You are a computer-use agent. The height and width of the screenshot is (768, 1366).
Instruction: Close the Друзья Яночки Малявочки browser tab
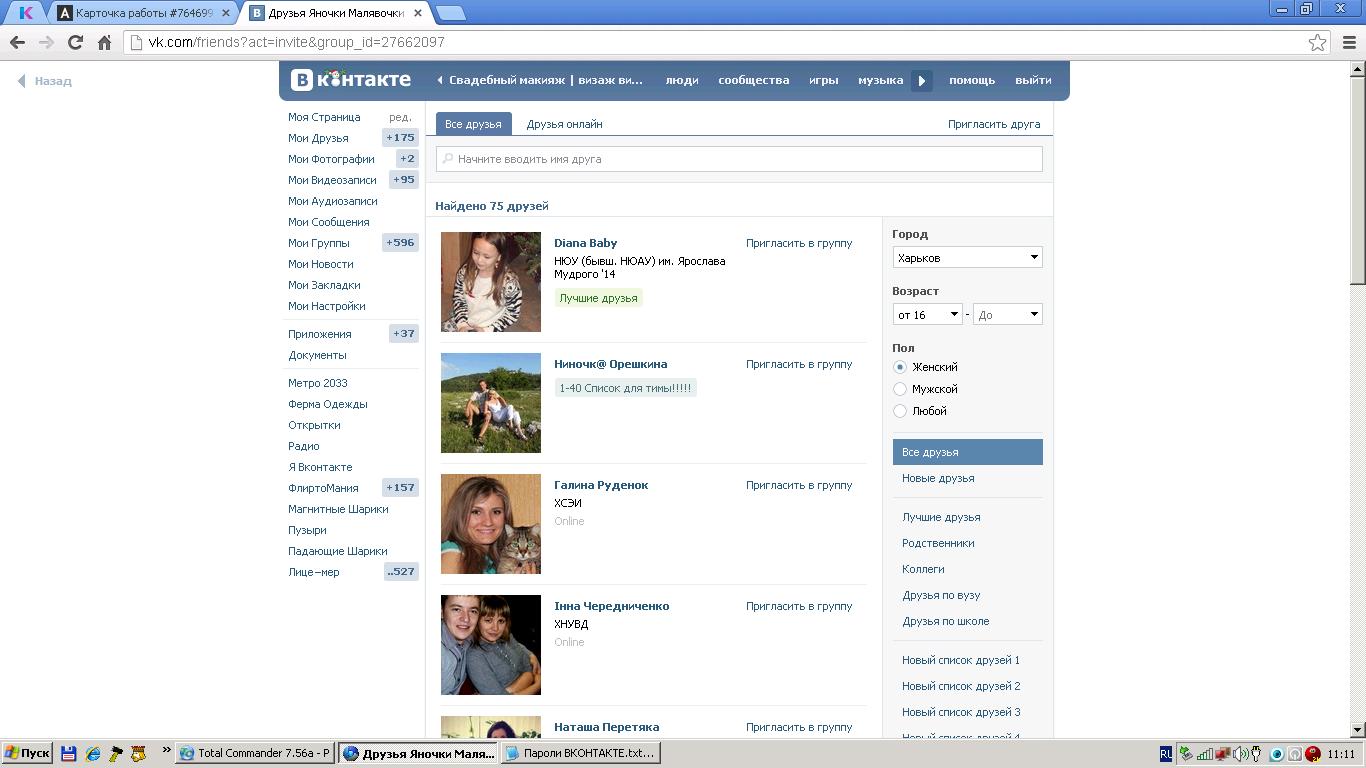coord(417,13)
